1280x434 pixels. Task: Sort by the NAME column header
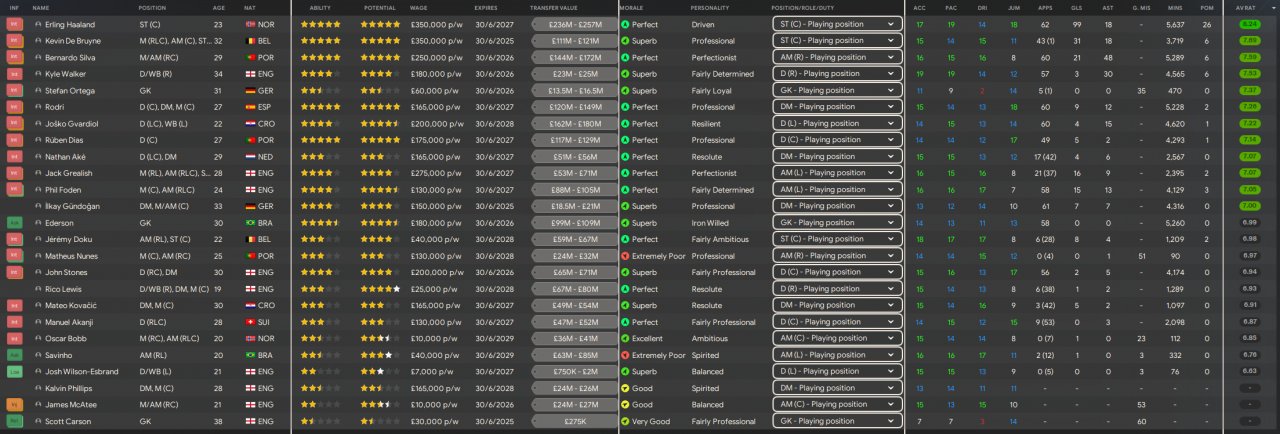point(41,7)
